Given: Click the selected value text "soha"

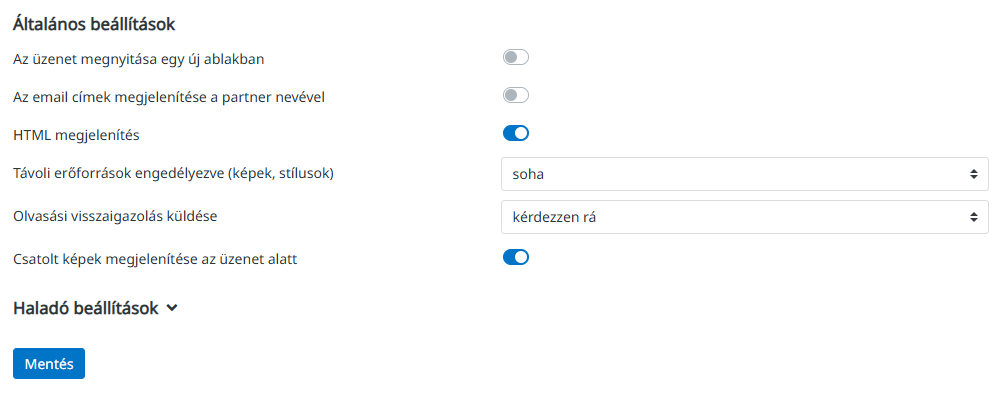Looking at the screenshot, I should click(x=528, y=174).
